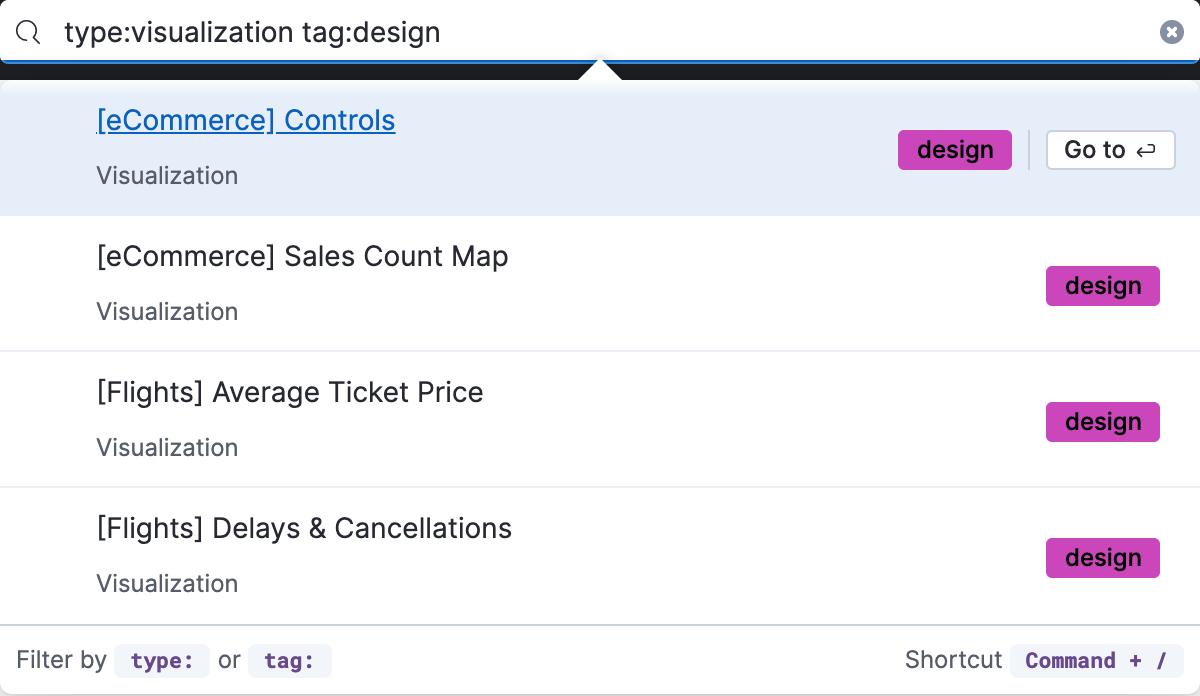Click the Filter by text in the footer
Image resolution: width=1200 pixels, height=696 pixels.
[61, 660]
